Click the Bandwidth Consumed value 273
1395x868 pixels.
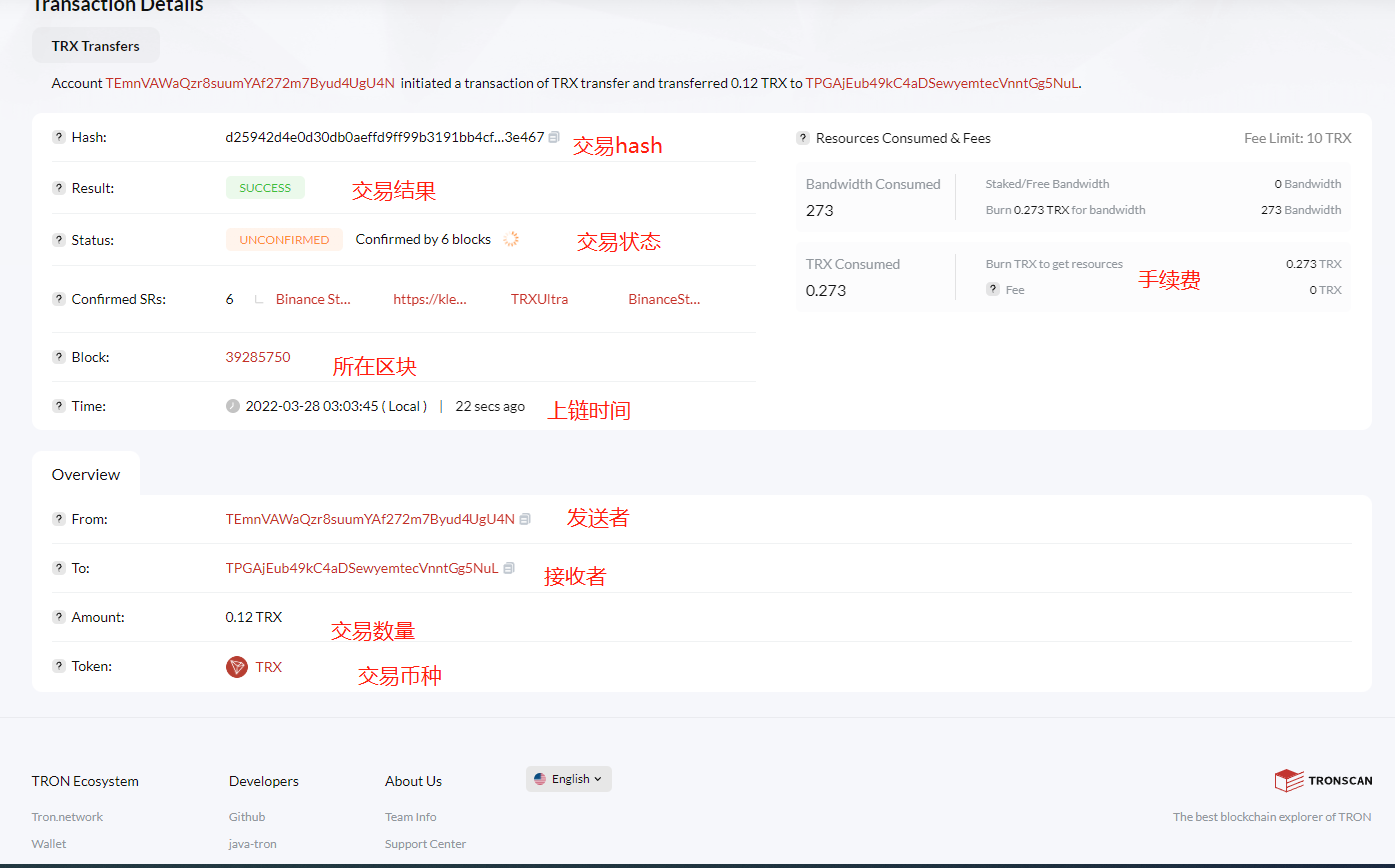coord(819,210)
